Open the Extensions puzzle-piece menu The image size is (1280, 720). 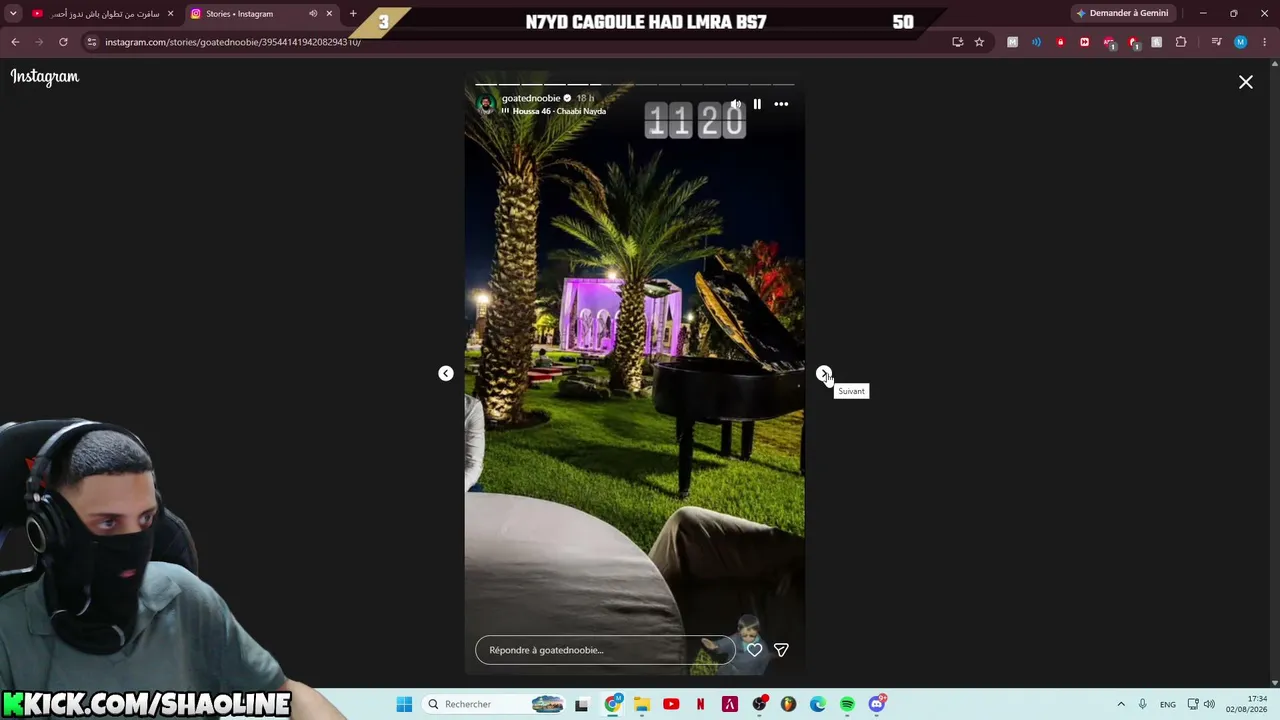[x=1181, y=42]
